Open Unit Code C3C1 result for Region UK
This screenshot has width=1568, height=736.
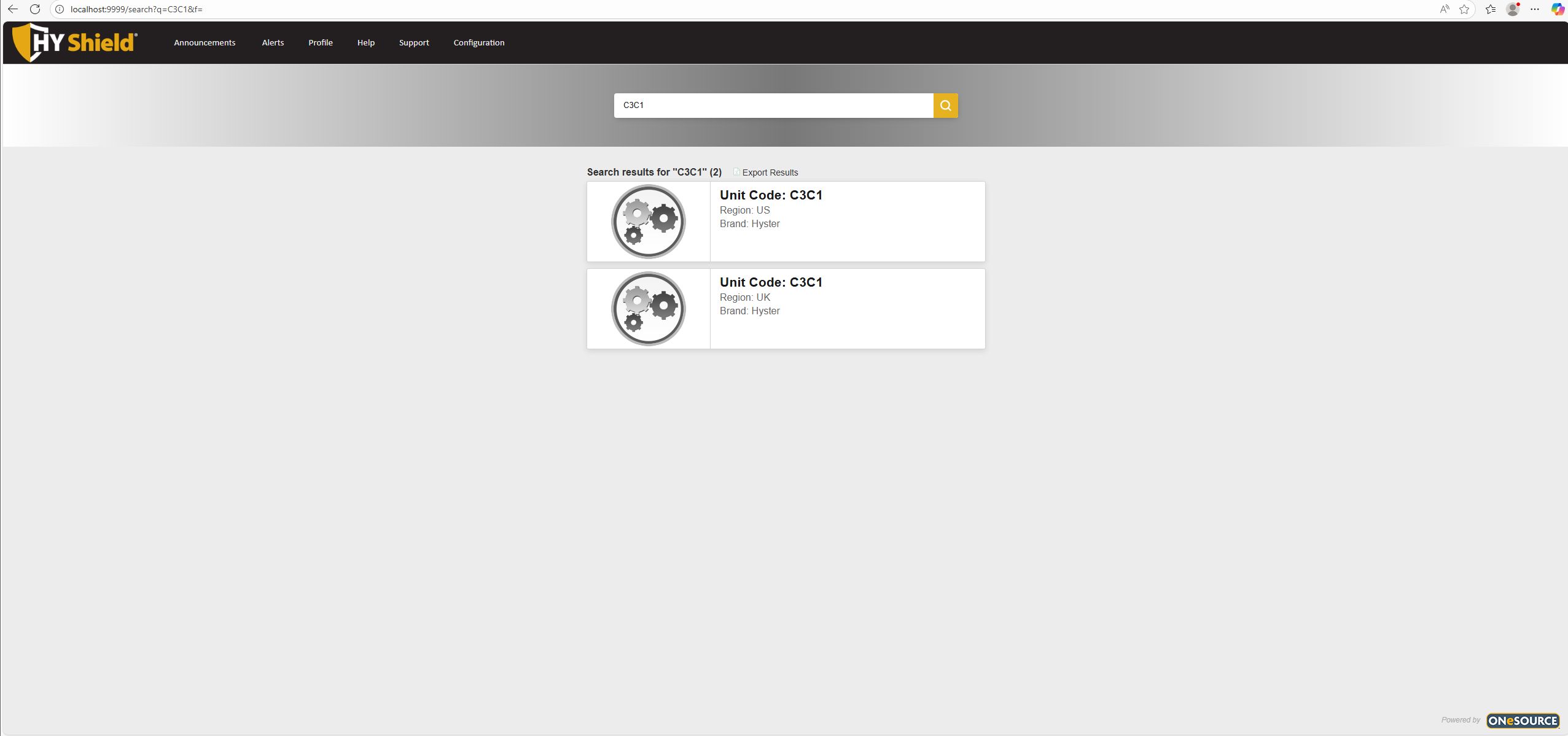(x=771, y=282)
